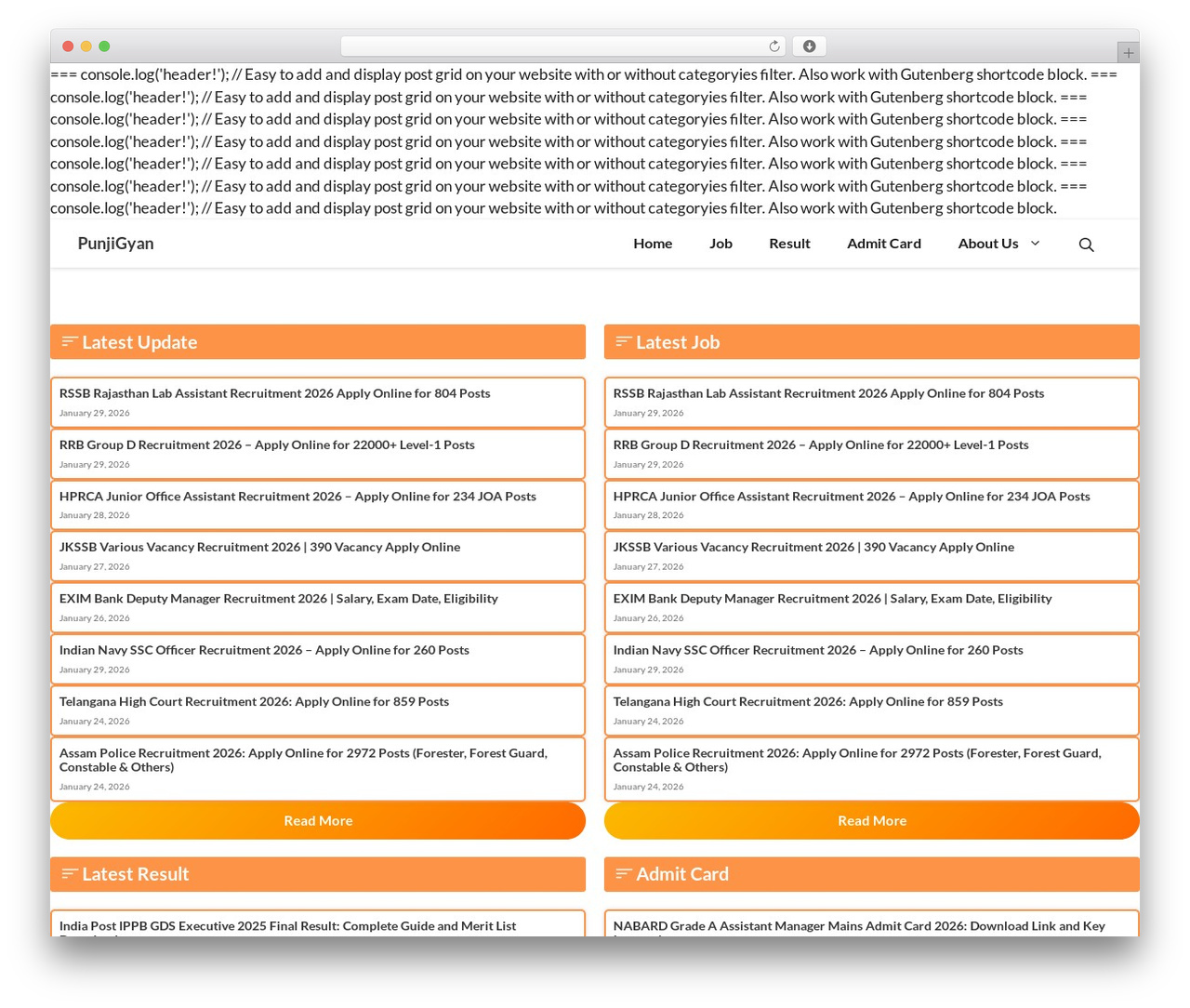Screen dimensions: 1190x1008
Task: Open NABARD Grade A admit card post
Action: (859, 926)
